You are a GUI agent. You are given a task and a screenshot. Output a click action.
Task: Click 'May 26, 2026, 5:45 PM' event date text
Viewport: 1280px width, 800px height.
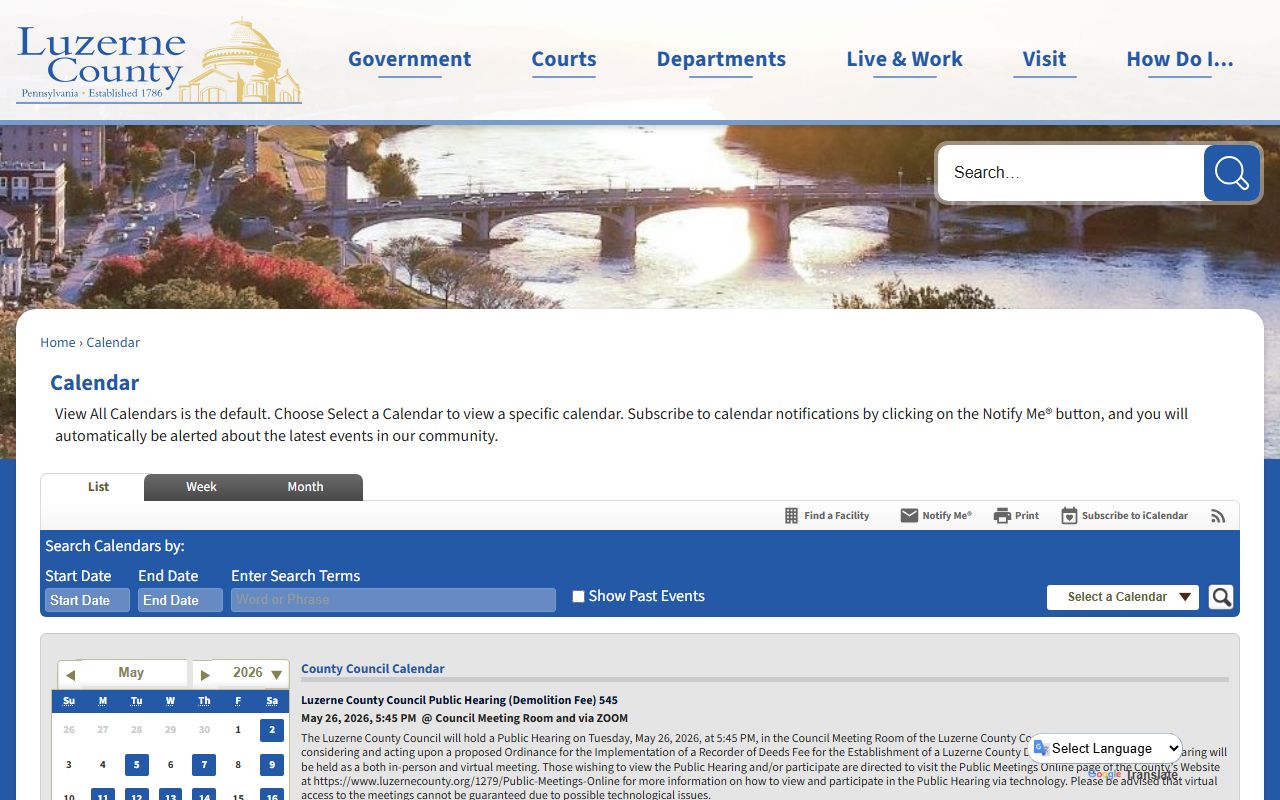(x=358, y=718)
